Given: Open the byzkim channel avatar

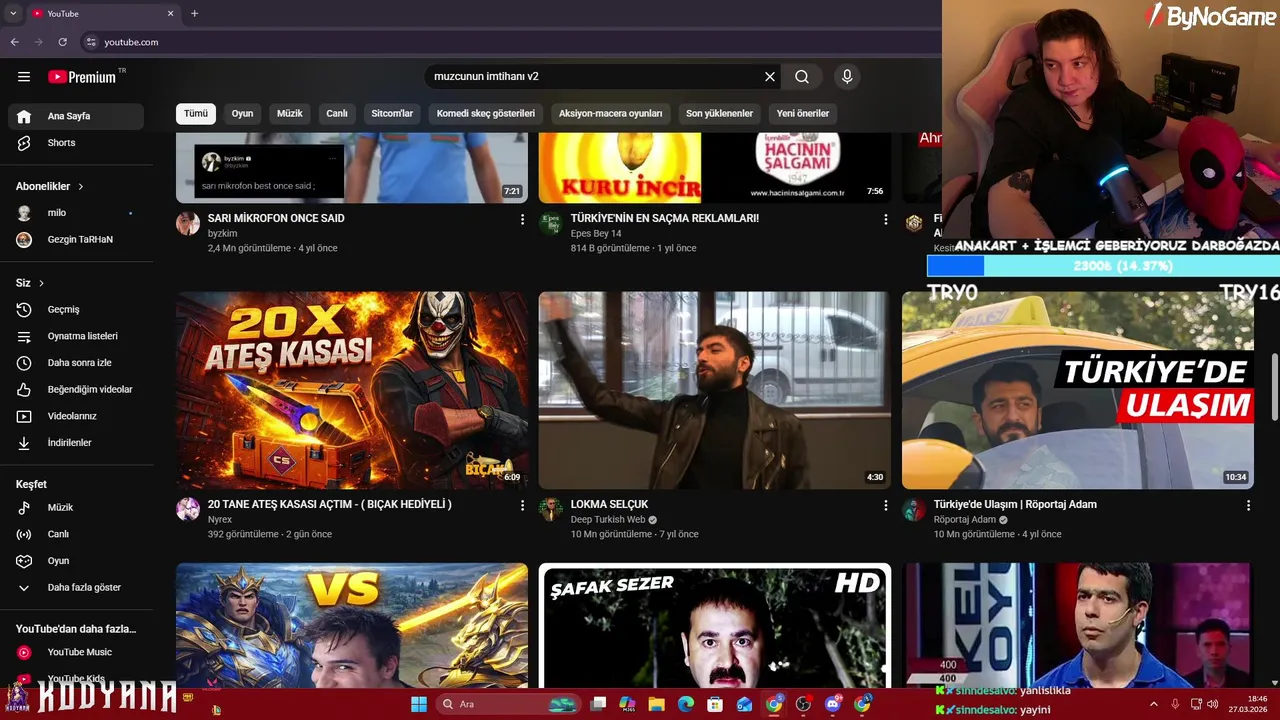Looking at the screenshot, I should [188, 224].
